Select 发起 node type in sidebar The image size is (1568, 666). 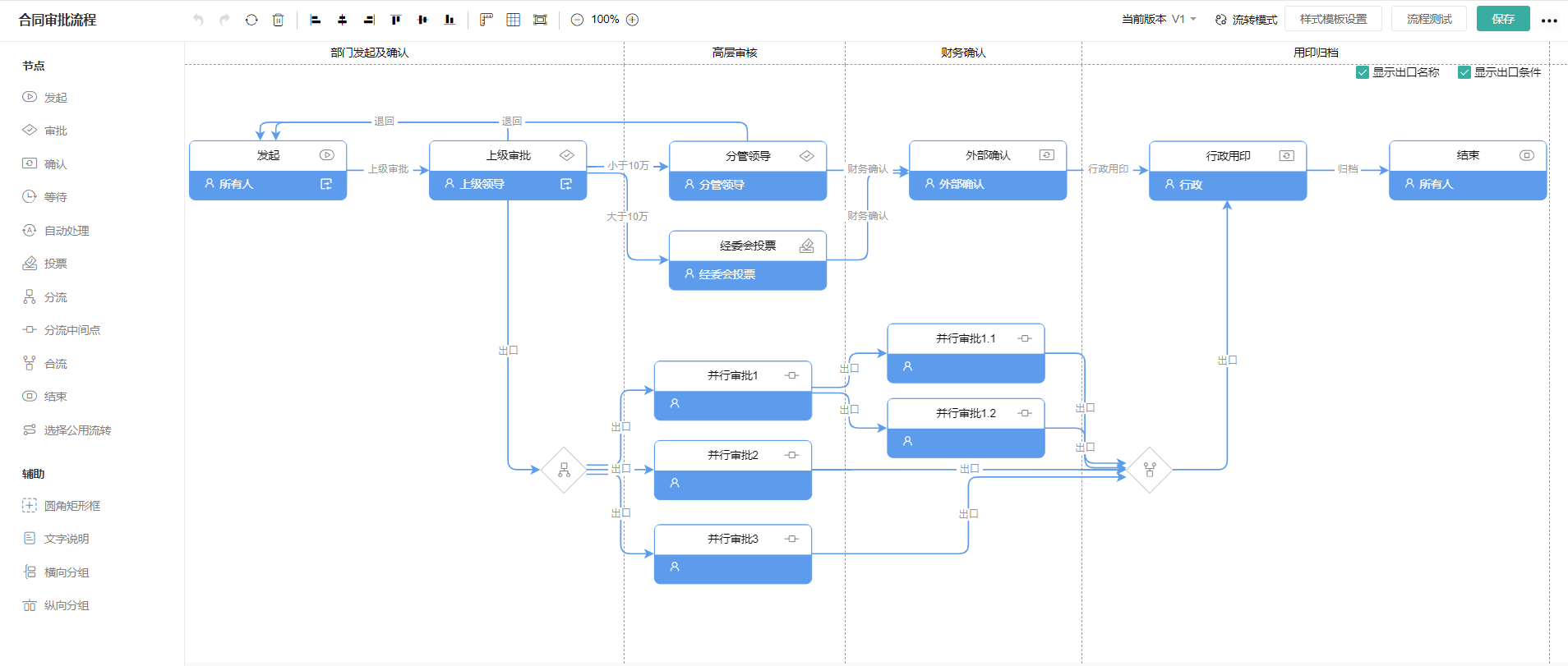click(45, 98)
